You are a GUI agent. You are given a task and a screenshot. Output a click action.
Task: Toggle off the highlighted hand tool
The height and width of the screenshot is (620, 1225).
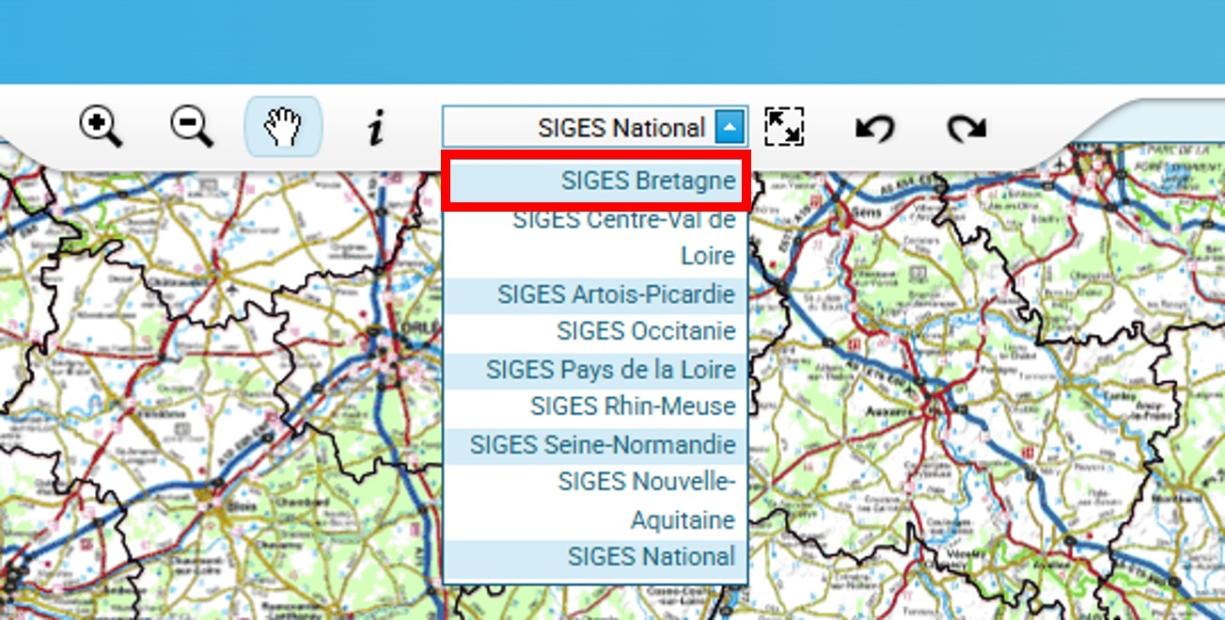point(281,127)
